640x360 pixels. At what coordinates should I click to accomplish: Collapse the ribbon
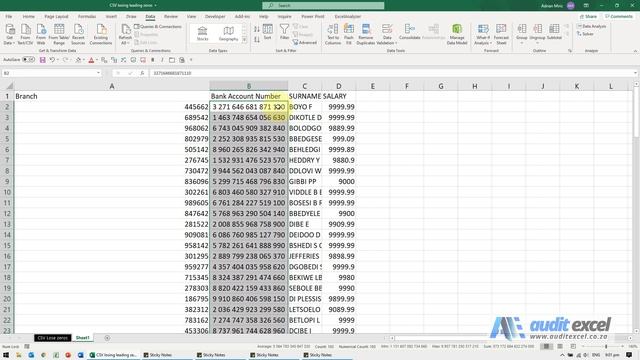(x=635, y=51)
